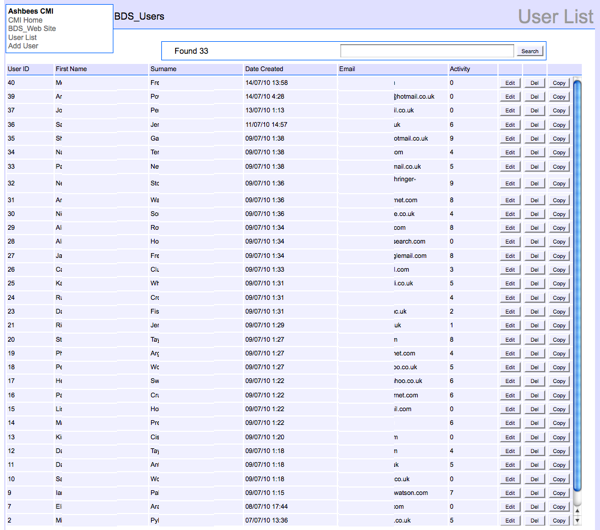Edit user with ID 35
600x530 pixels.
point(510,139)
